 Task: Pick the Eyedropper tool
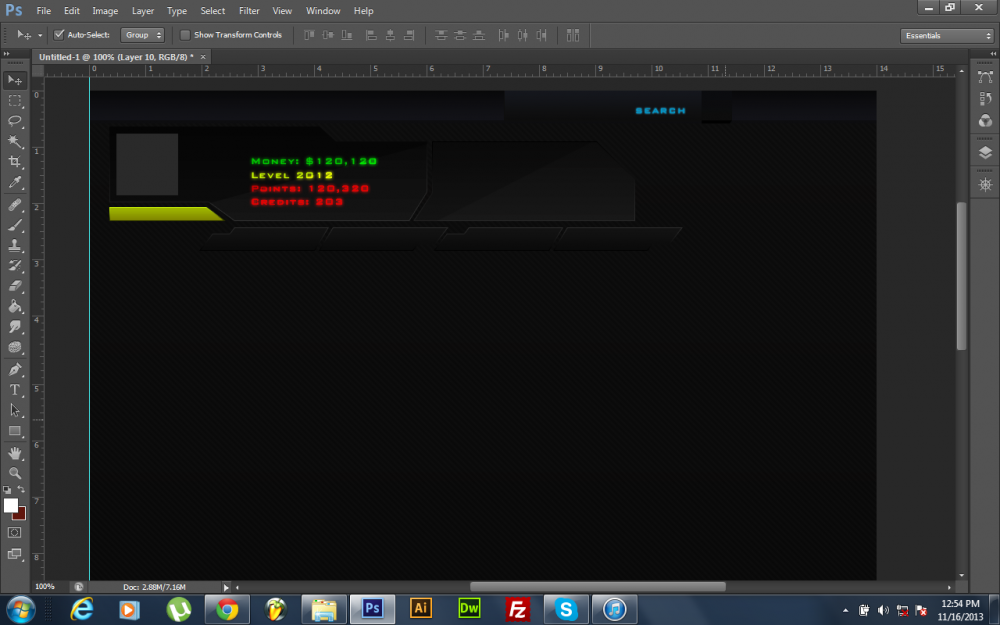pos(15,183)
